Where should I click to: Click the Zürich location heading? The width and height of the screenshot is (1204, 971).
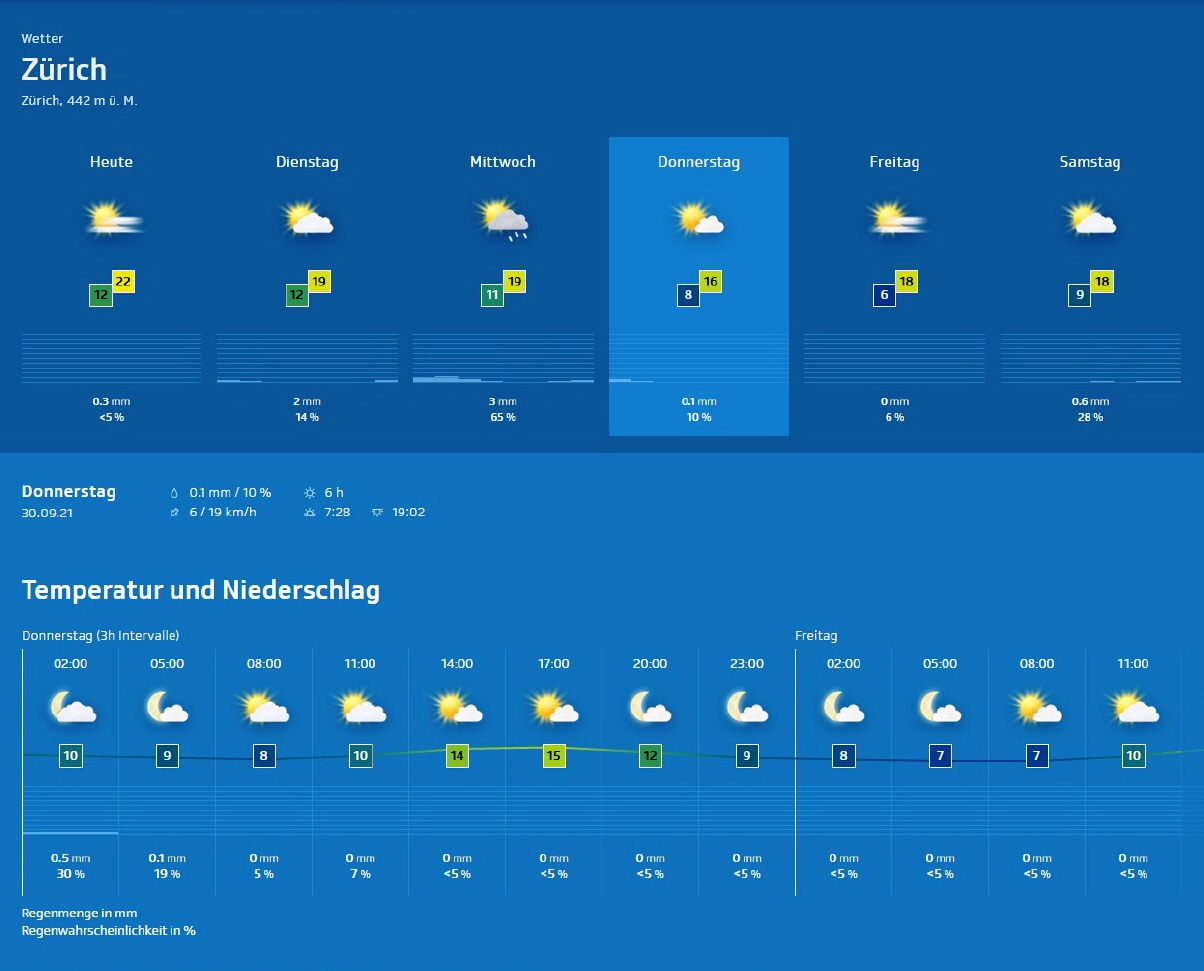pos(64,70)
